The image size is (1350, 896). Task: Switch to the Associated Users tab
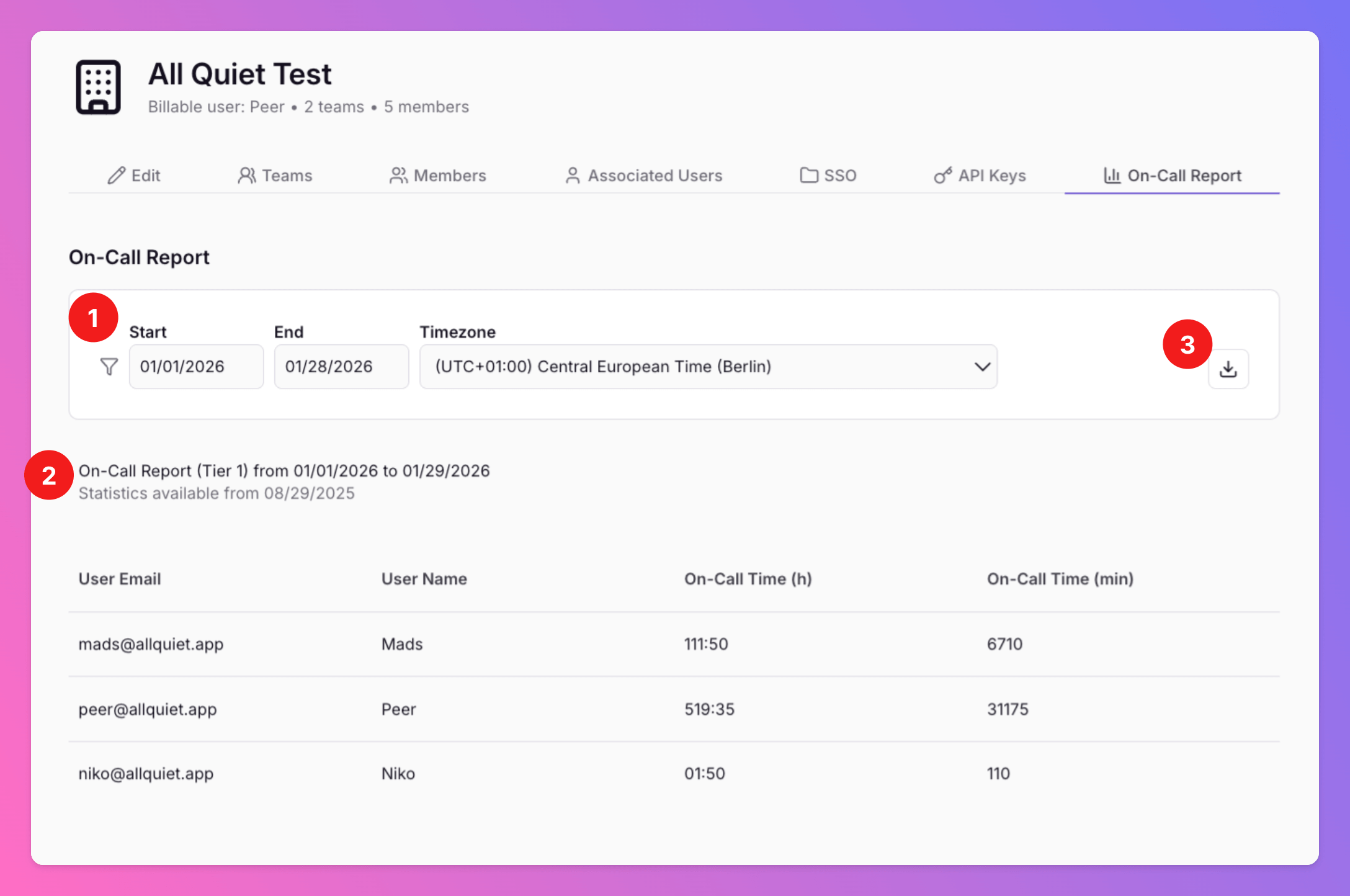coord(643,176)
